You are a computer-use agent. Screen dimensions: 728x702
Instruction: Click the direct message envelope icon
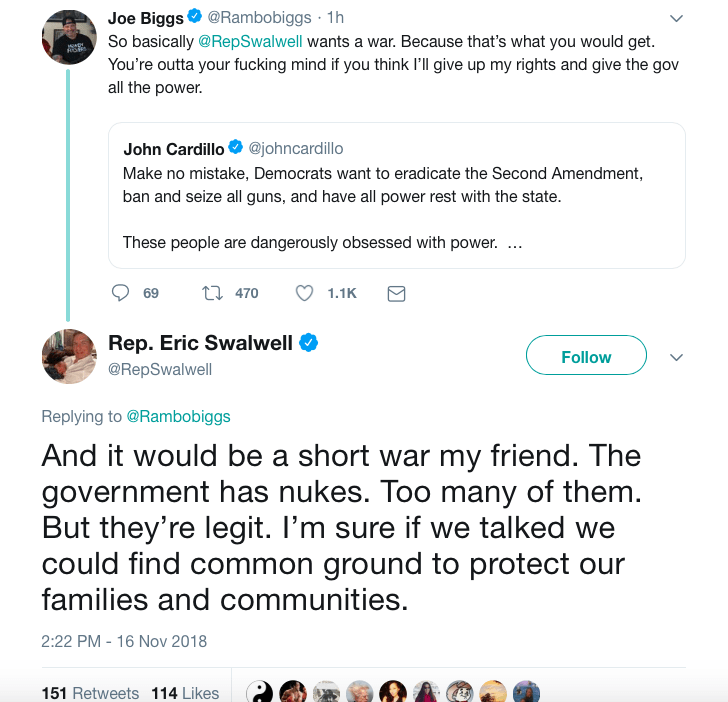tap(396, 293)
